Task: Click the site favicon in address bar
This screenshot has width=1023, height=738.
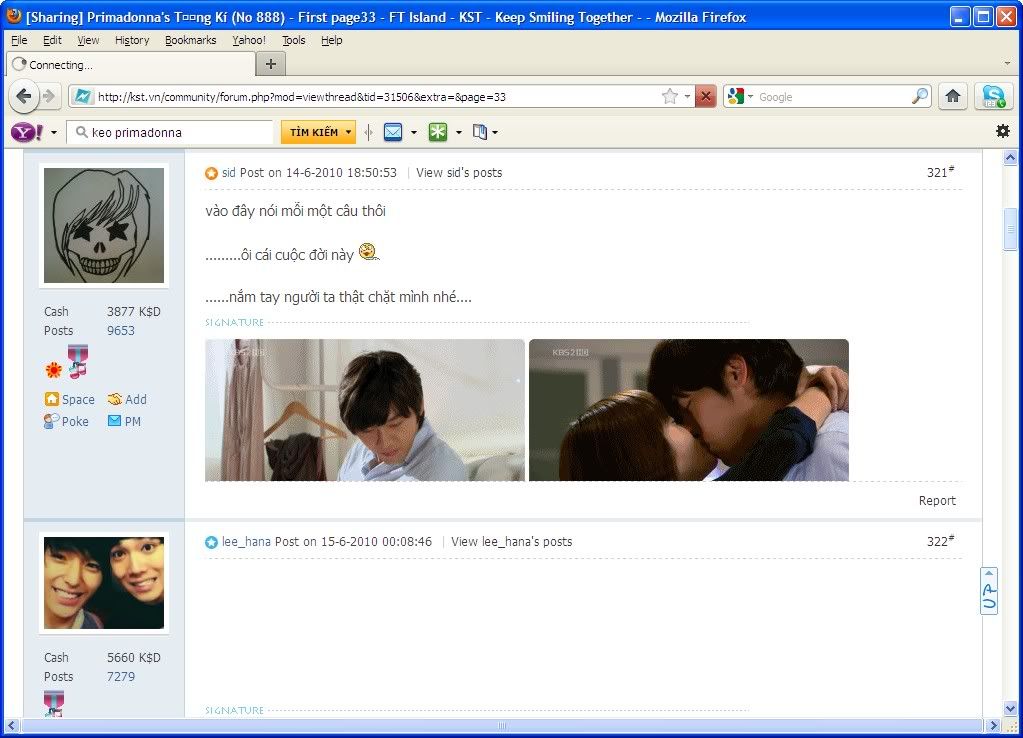Action: (x=83, y=97)
